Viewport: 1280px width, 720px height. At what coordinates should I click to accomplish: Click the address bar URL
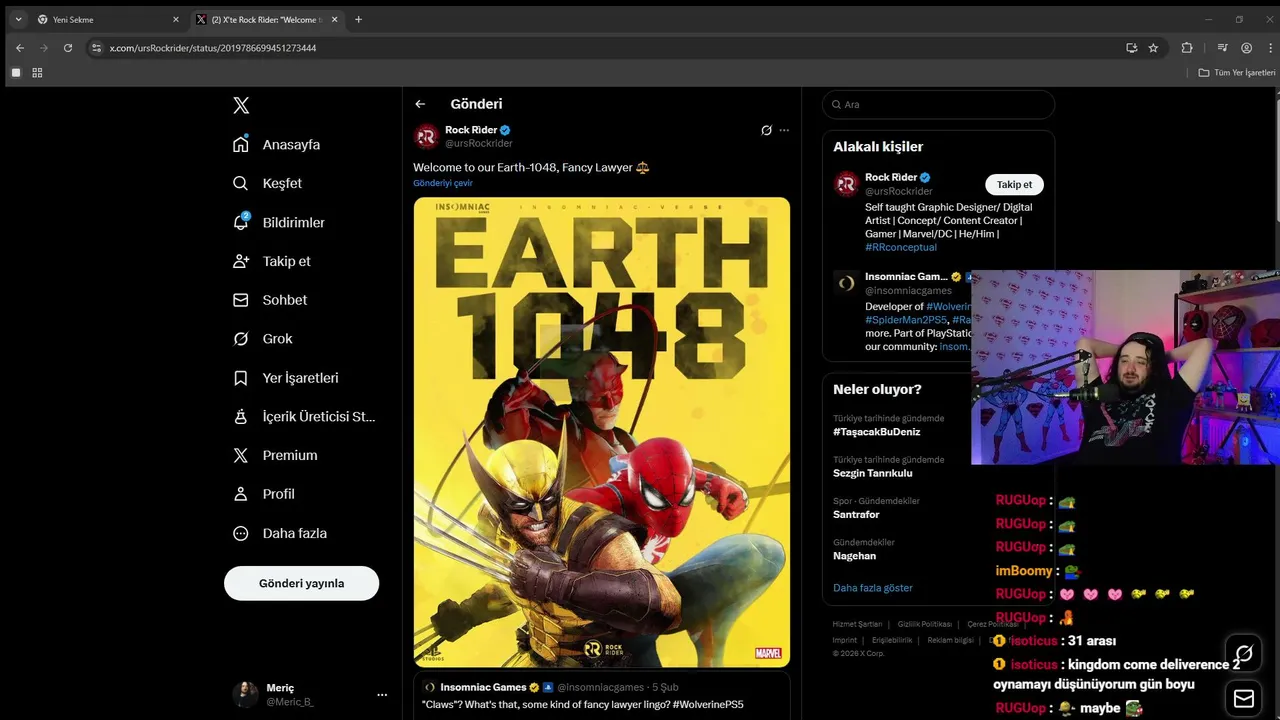(x=213, y=48)
